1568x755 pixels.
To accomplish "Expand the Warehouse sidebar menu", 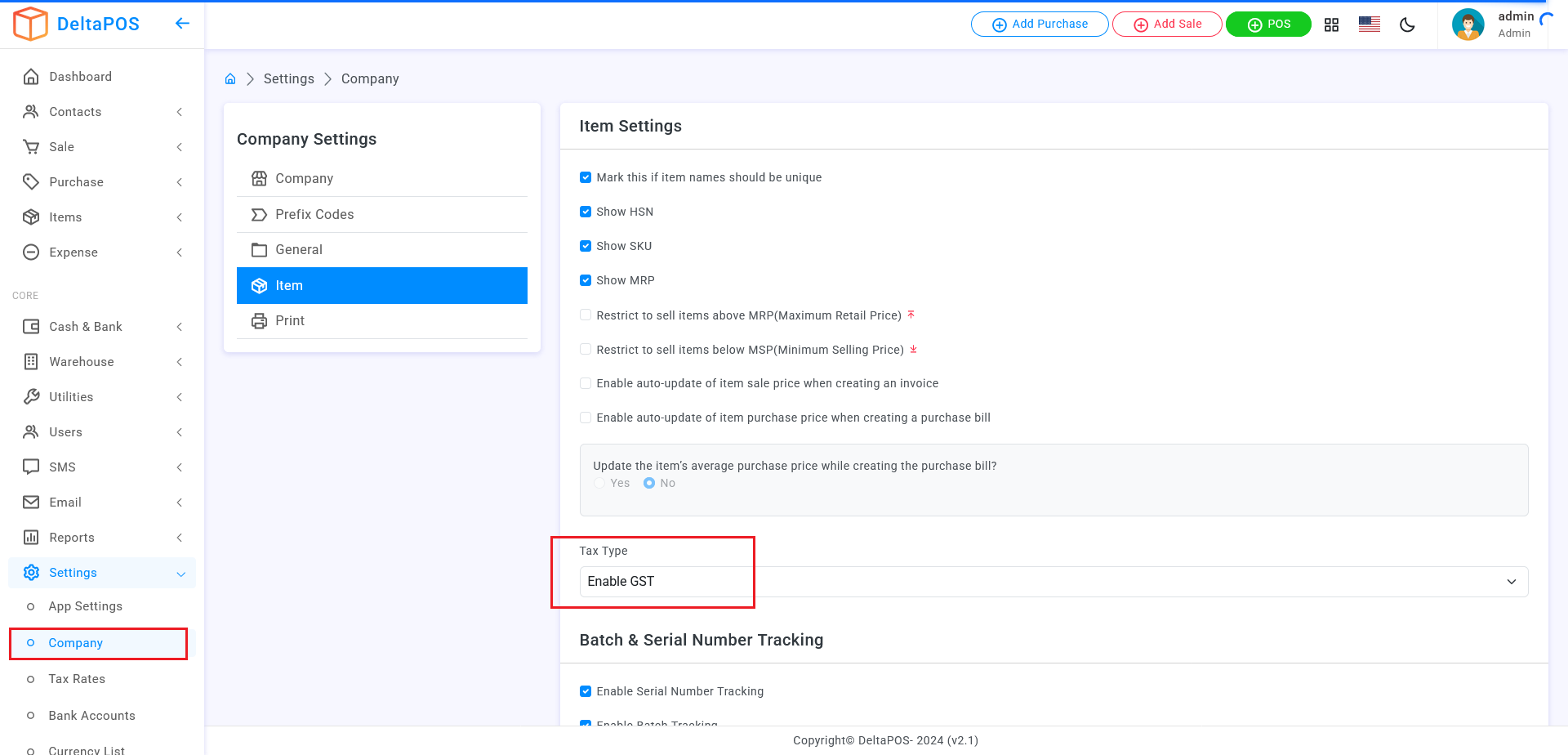I will pos(101,362).
